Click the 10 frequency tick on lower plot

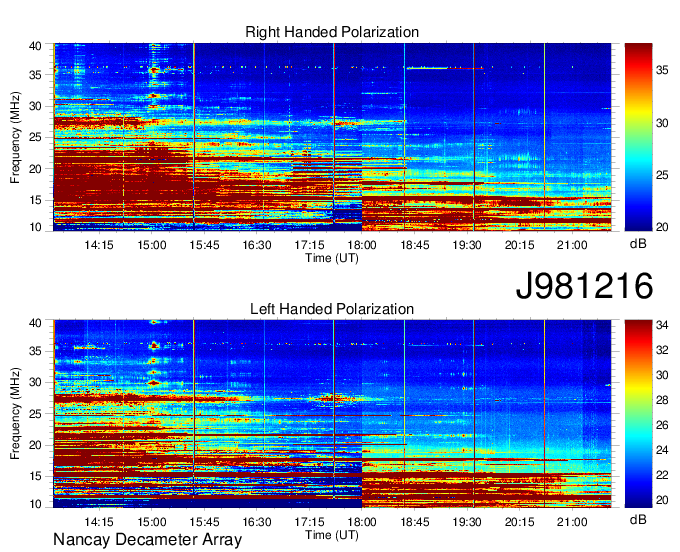[35, 504]
